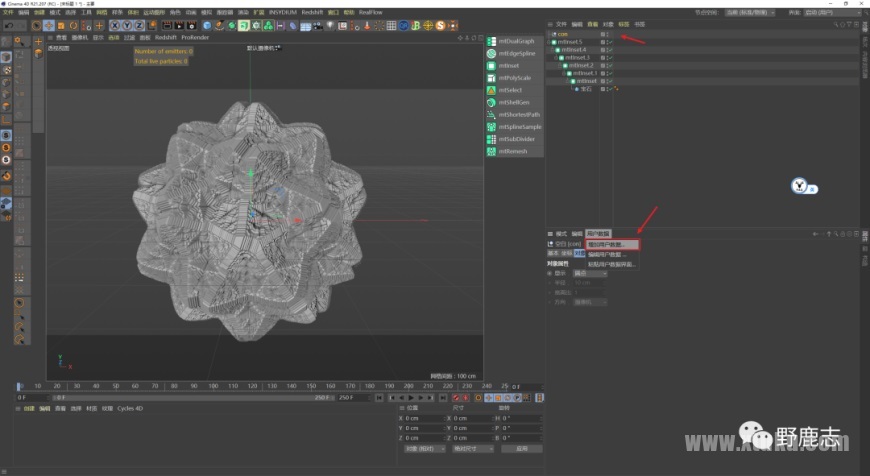Toggle the X axis lock
The image size is (870, 476).
[114, 26]
